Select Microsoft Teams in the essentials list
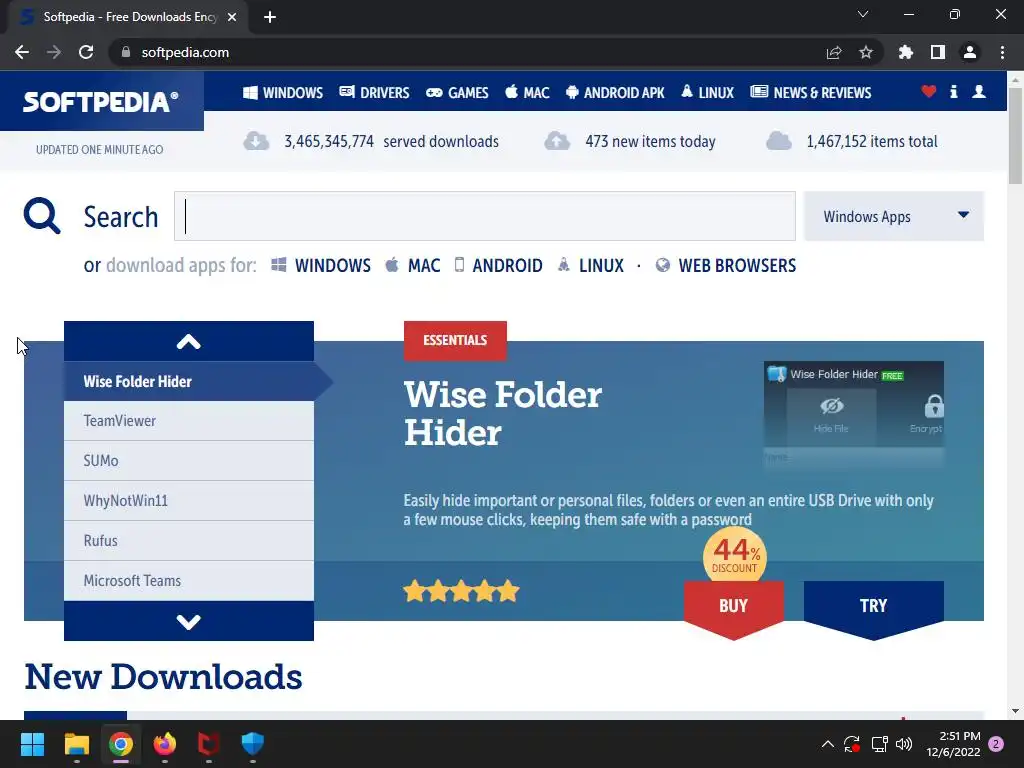 [189, 581]
